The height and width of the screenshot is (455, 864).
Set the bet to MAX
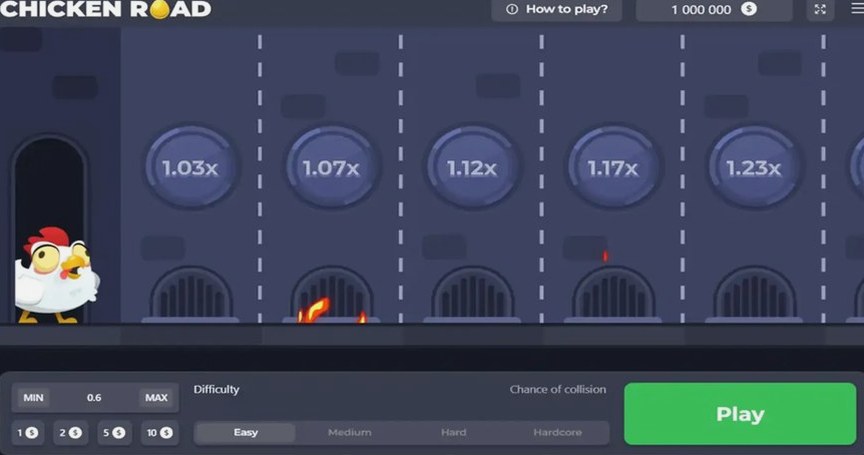click(x=156, y=398)
